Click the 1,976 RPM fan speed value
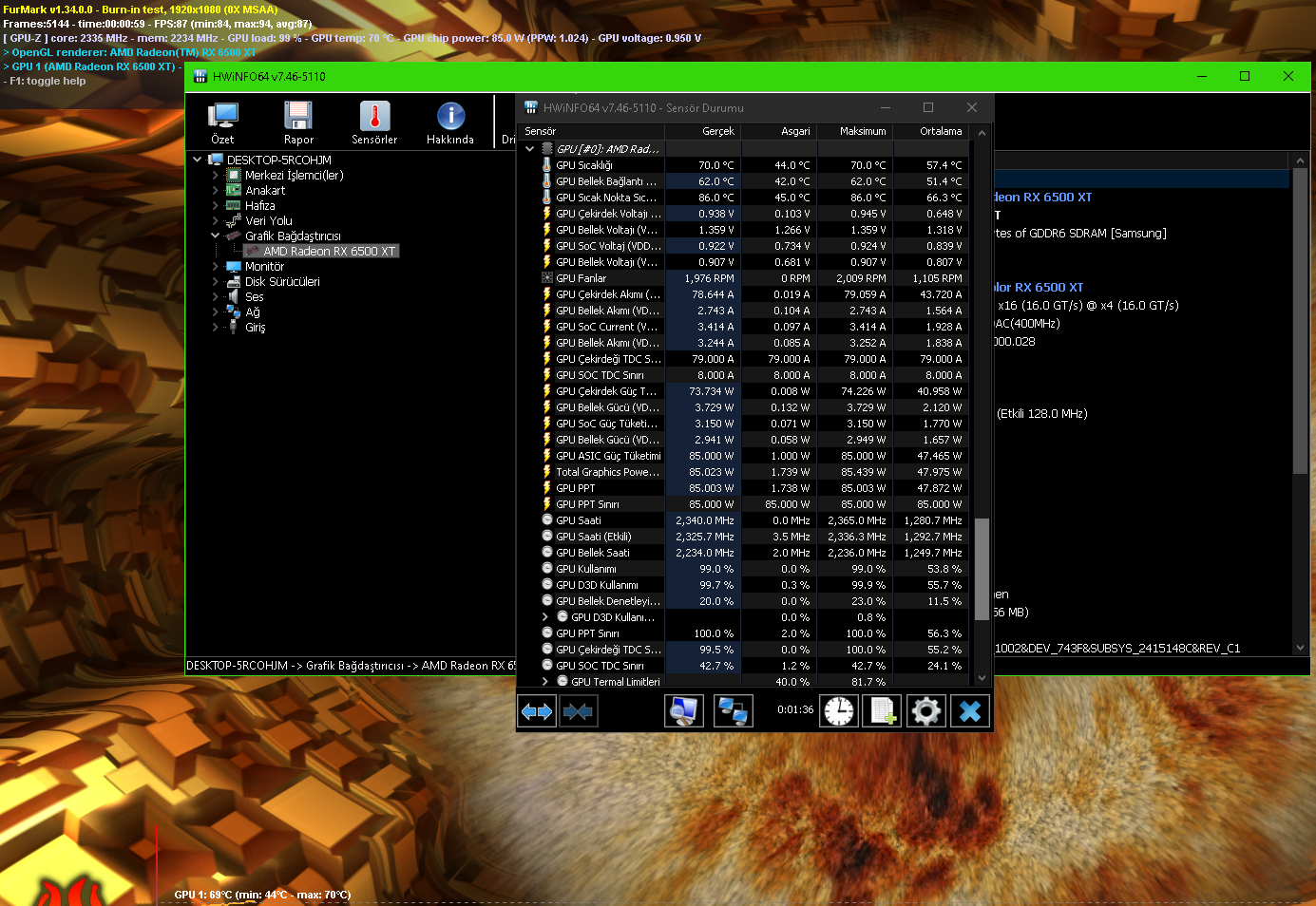 pyautogui.click(x=710, y=278)
